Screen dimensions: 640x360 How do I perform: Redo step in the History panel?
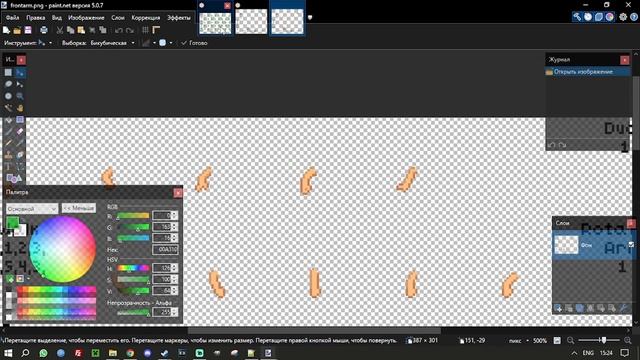pyautogui.click(x=562, y=145)
